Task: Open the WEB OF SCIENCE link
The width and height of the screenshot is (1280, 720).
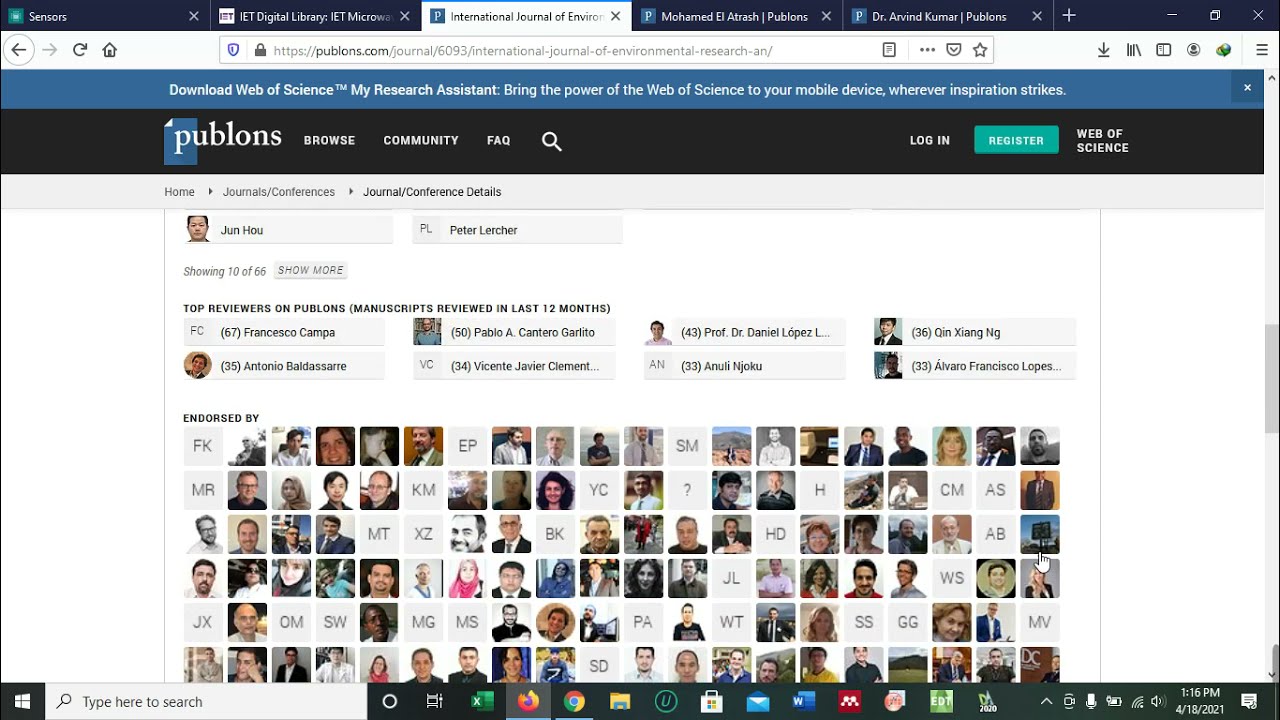Action: click(x=1102, y=141)
